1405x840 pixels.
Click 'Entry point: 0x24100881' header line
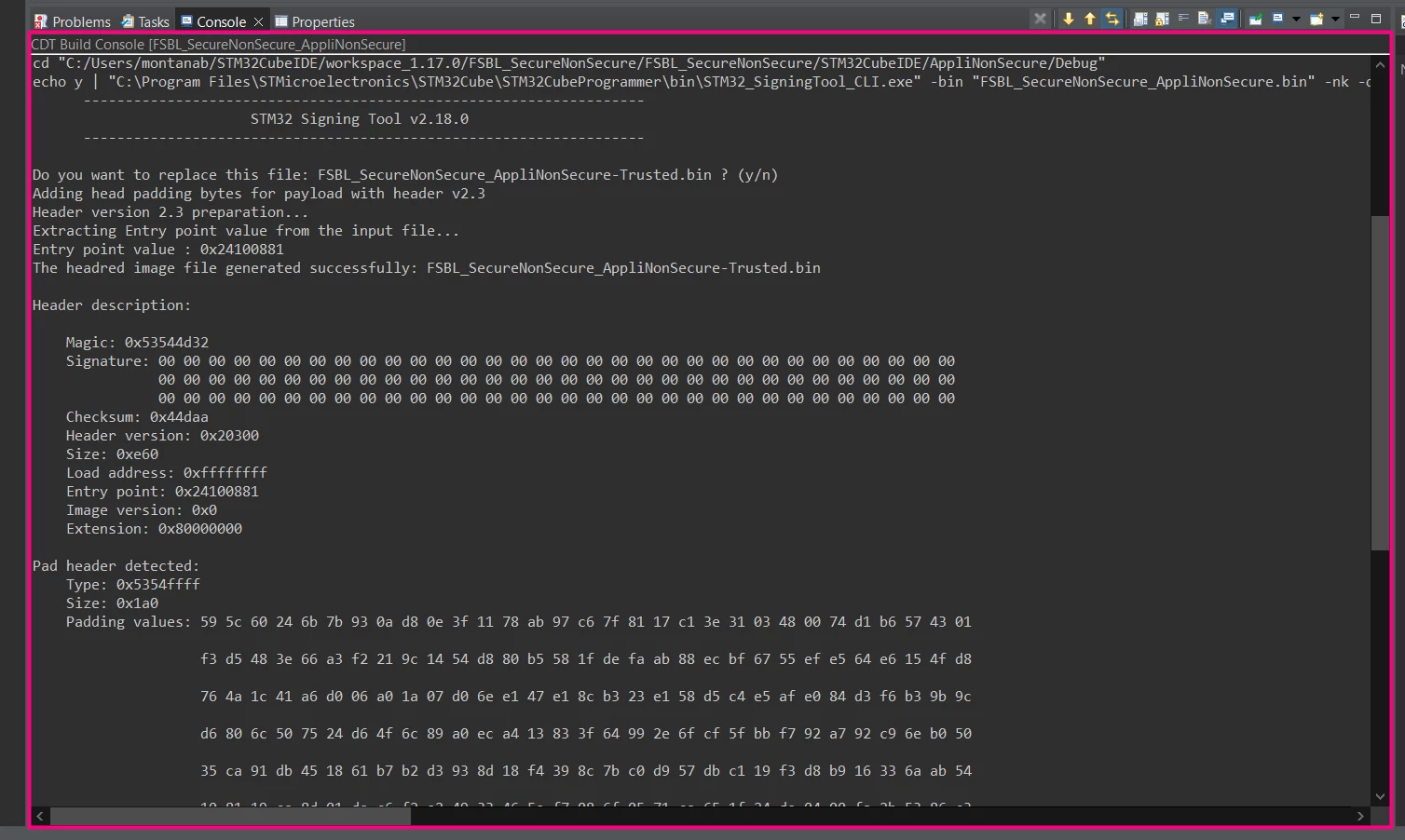click(x=162, y=491)
